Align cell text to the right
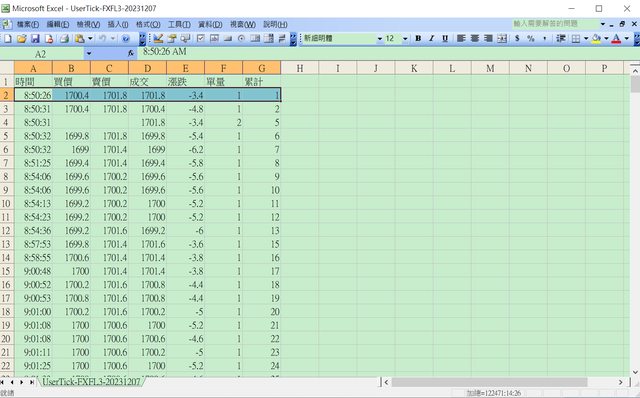Viewport: 640px width, 398px height. (488, 38)
